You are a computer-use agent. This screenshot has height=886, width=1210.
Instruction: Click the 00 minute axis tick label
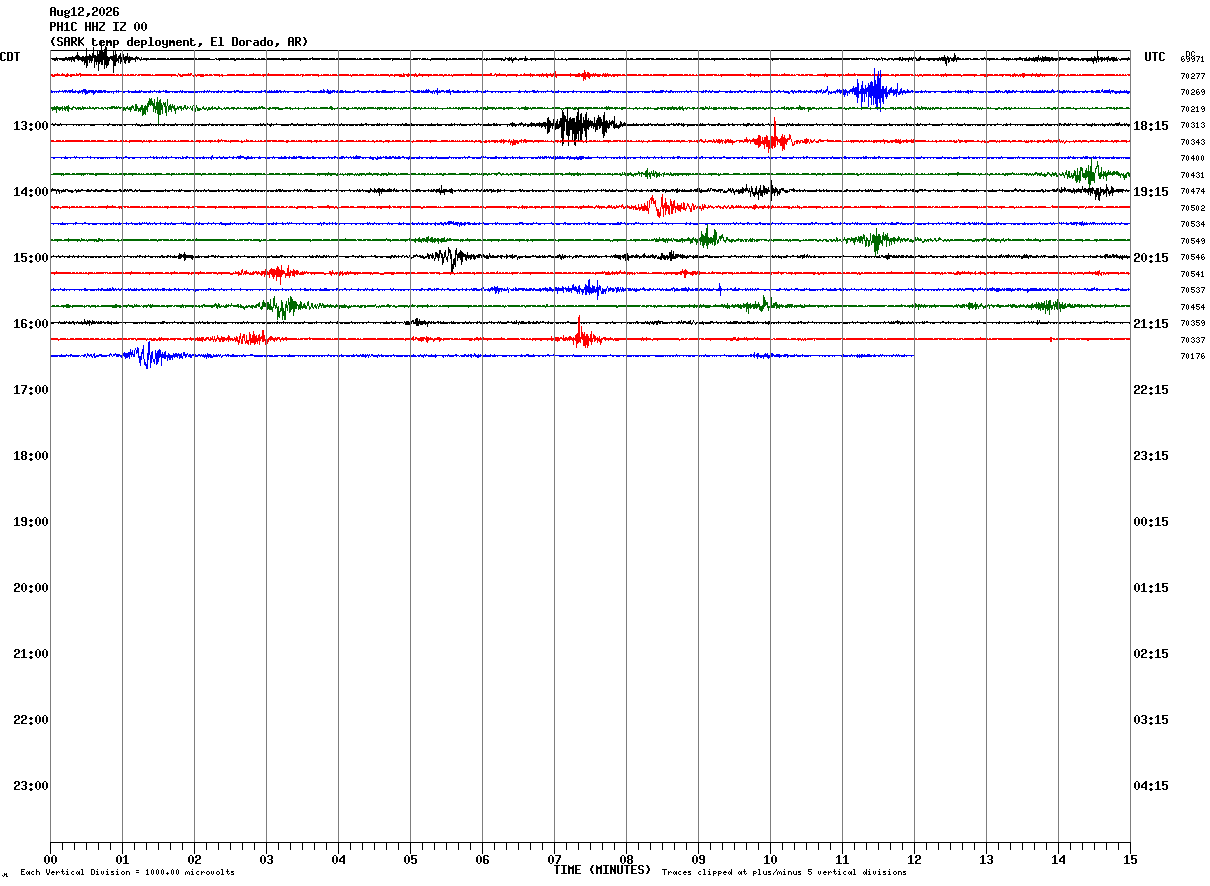pos(50,859)
